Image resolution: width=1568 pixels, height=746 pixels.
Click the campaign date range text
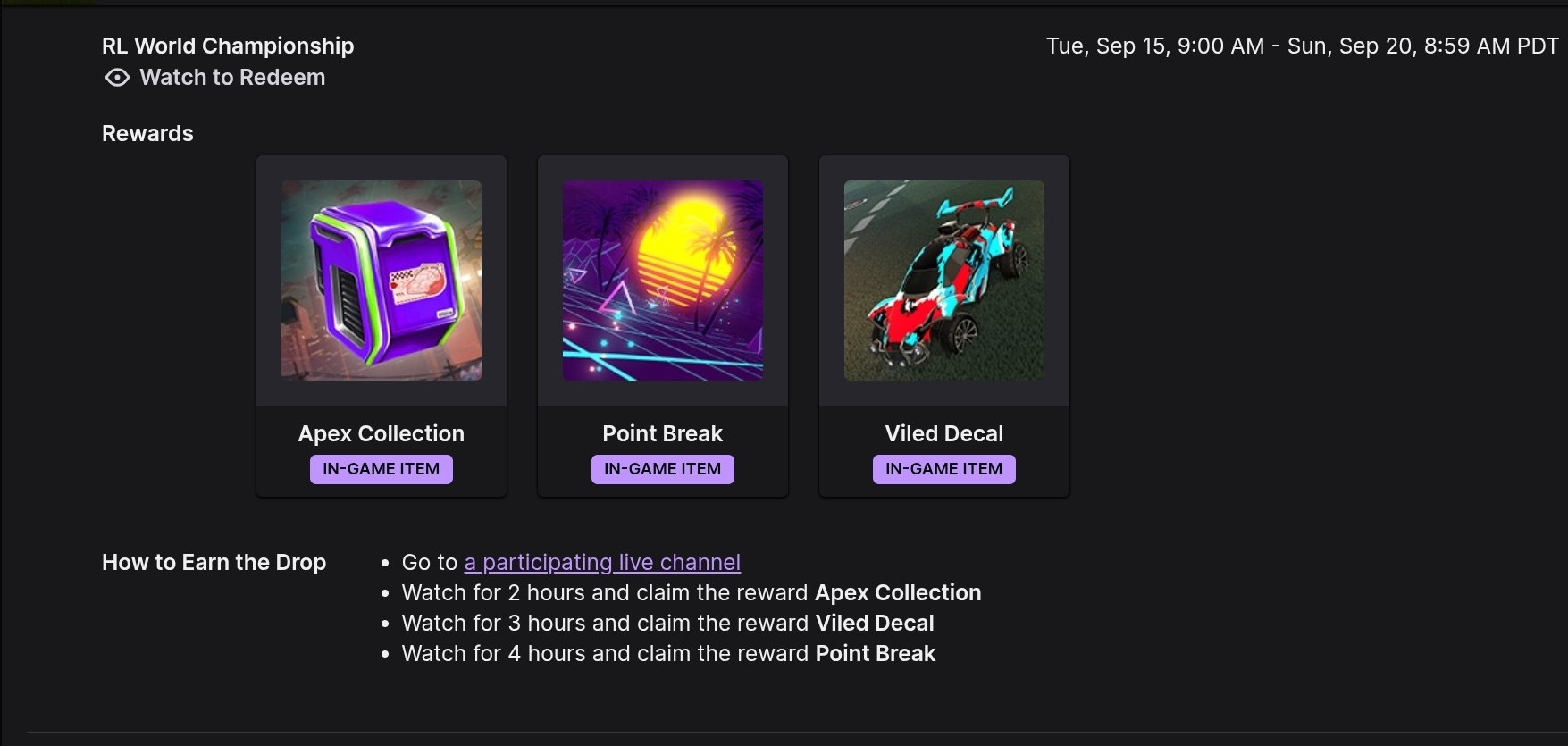tap(1303, 46)
